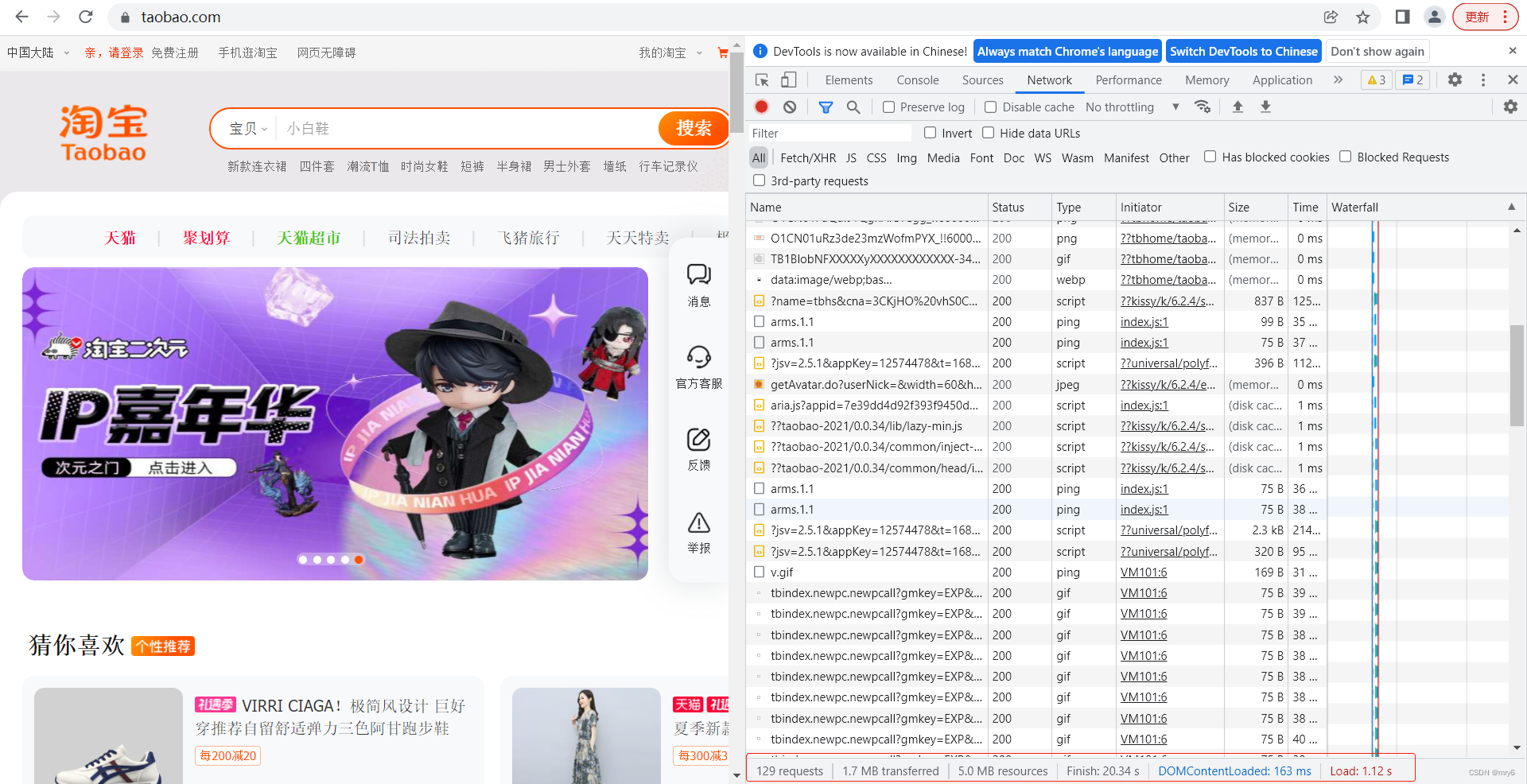The height and width of the screenshot is (784, 1527).
Task: Switch to the Sources tab
Action: [x=983, y=80]
